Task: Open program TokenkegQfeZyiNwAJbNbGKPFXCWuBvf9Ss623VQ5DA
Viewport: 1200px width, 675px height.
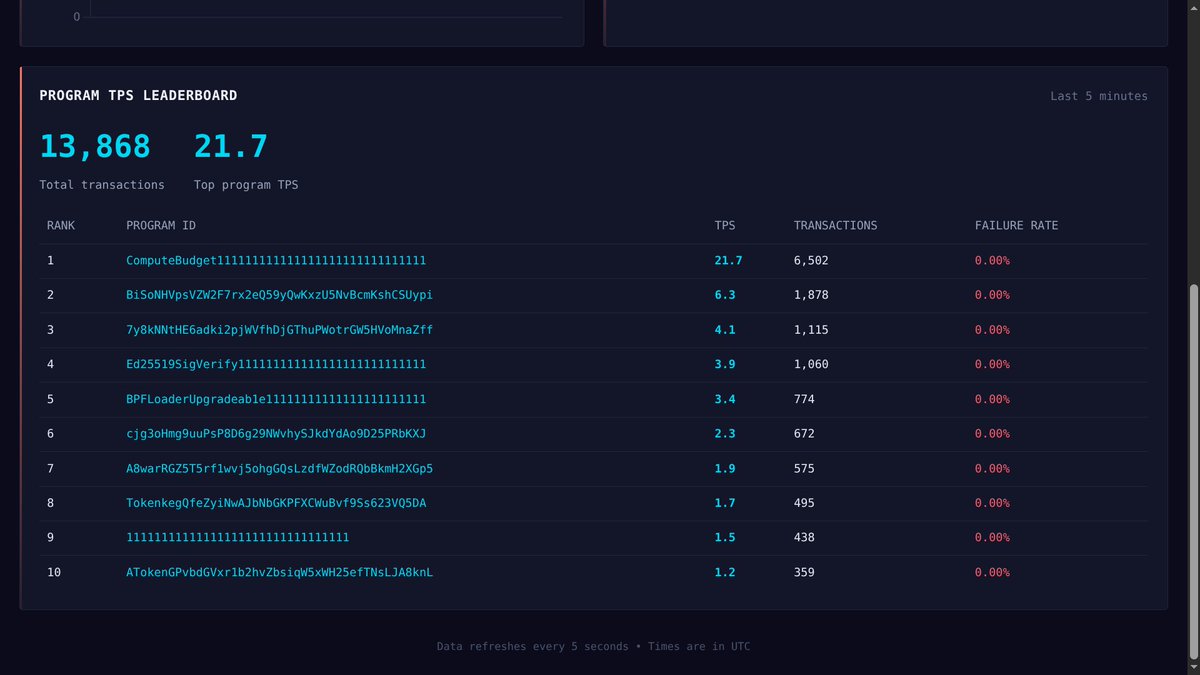Action: 276,503
